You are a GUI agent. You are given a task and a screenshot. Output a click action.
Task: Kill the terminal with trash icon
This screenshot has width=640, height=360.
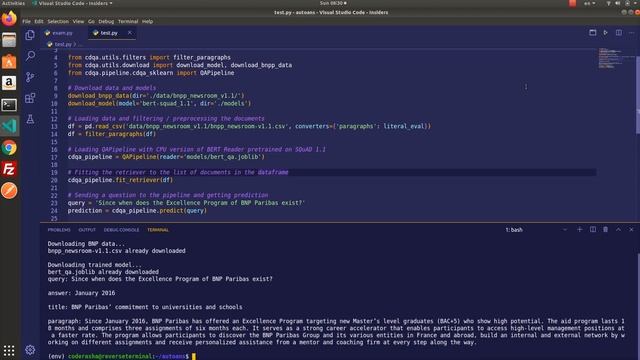606,230
